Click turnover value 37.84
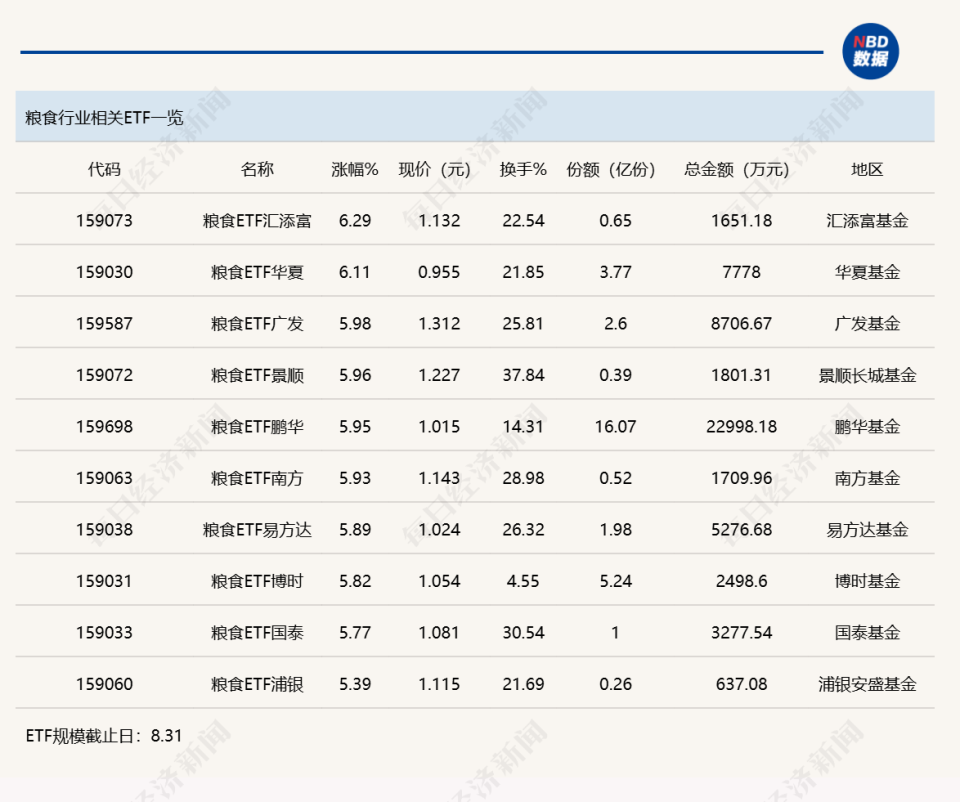Viewport: 960px width, 802px height. [x=523, y=375]
